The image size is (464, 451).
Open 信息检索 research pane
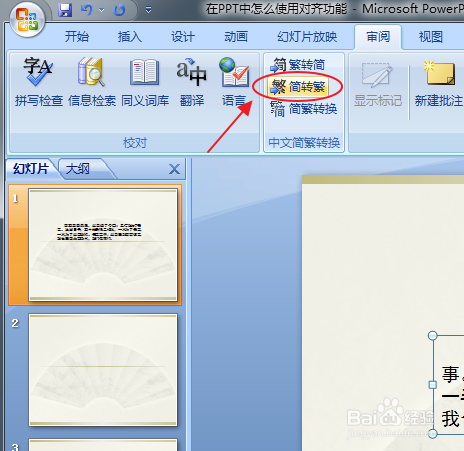(x=92, y=82)
